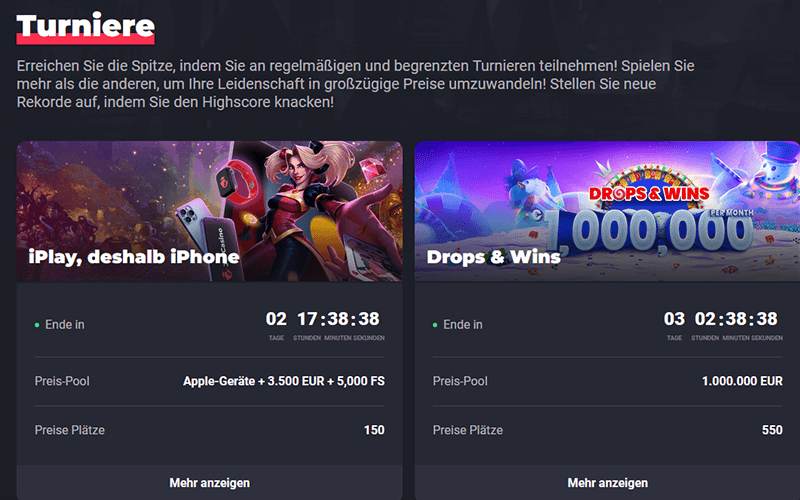Image resolution: width=800 pixels, height=500 pixels.
Task: Click Mehr anzeigen under iPlay tournament
Action: [210, 483]
